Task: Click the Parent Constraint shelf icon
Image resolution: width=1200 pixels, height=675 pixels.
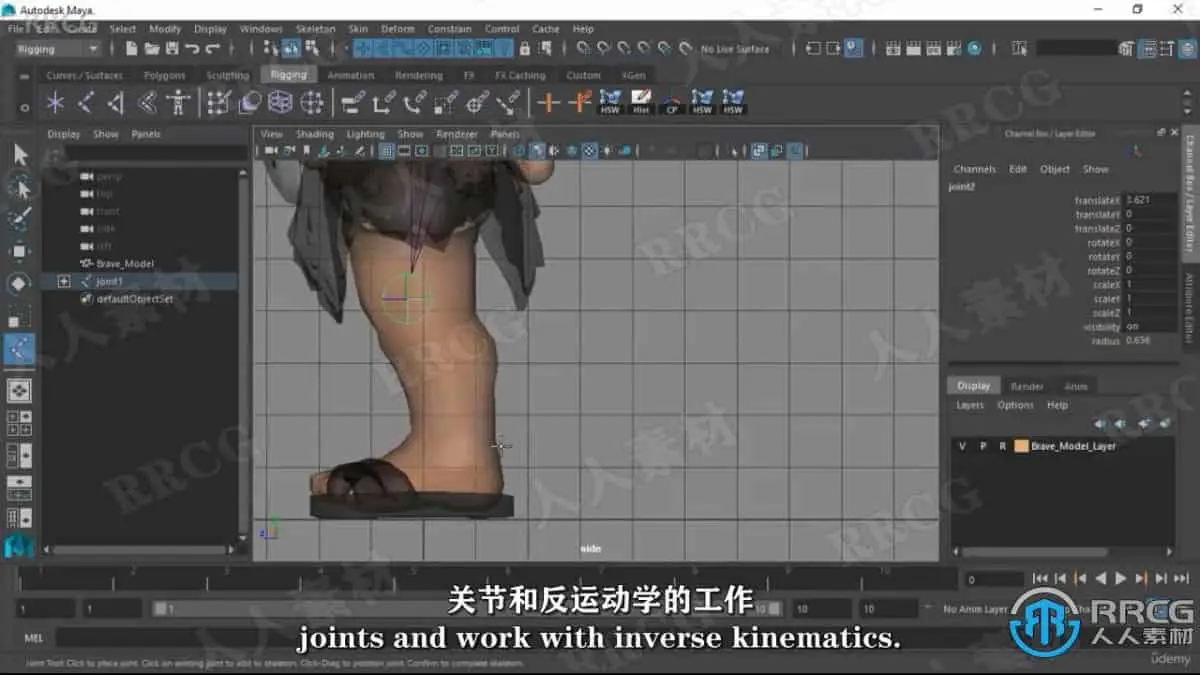Action: 351,102
